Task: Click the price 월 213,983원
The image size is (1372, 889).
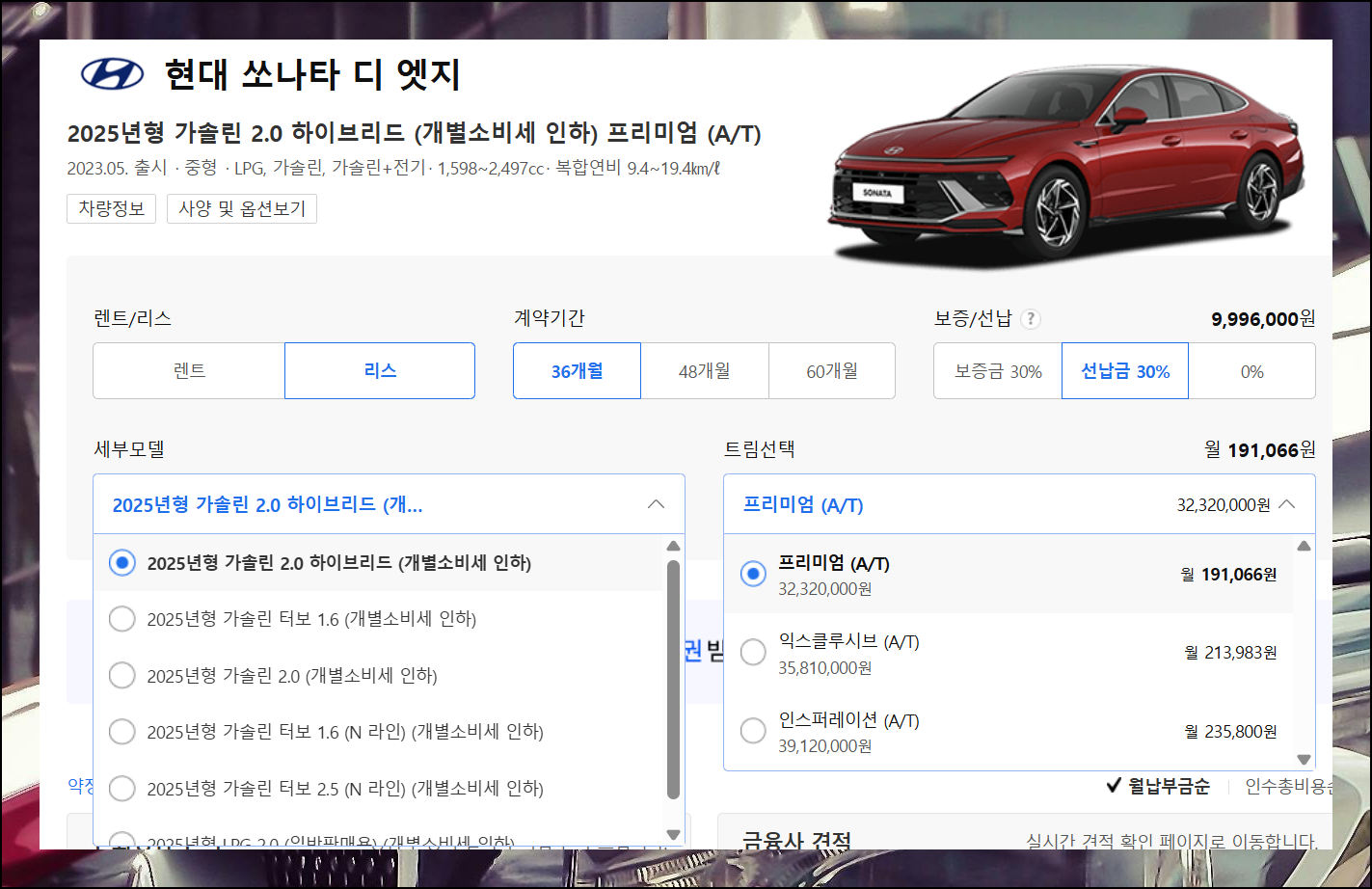Action: click(1231, 653)
